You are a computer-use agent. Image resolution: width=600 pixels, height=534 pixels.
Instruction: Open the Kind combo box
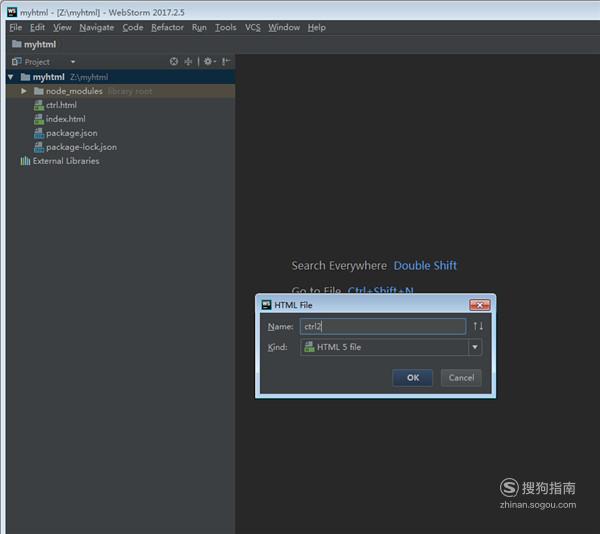[x=391, y=347]
